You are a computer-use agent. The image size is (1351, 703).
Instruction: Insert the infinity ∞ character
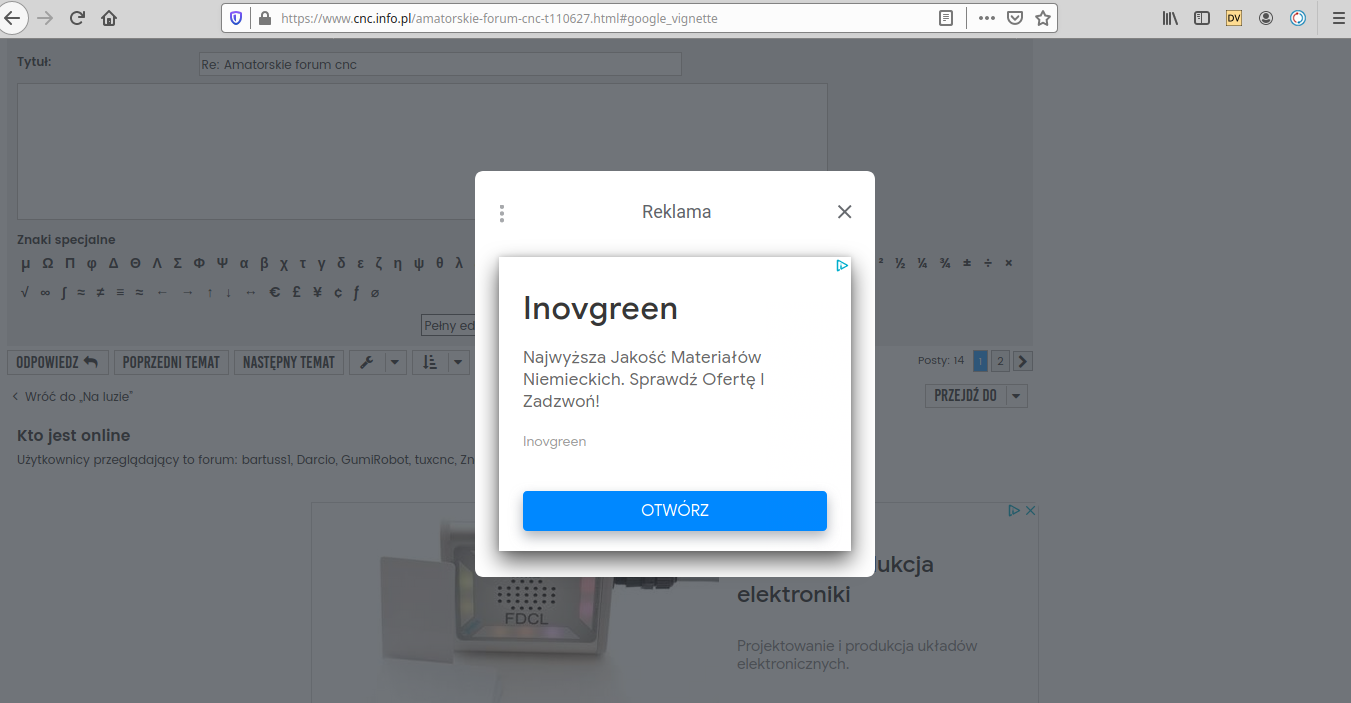45,293
